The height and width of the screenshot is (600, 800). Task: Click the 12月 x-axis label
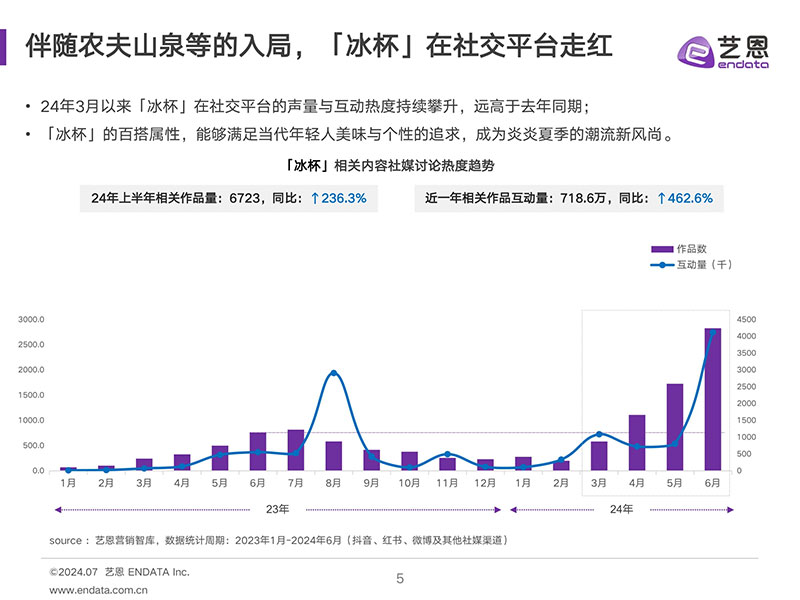(x=485, y=483)
